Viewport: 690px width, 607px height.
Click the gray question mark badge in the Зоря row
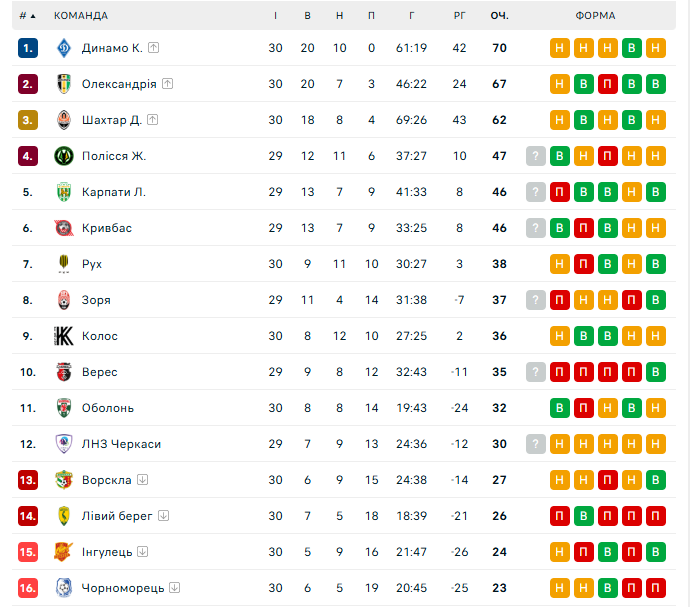click(536, 300)
